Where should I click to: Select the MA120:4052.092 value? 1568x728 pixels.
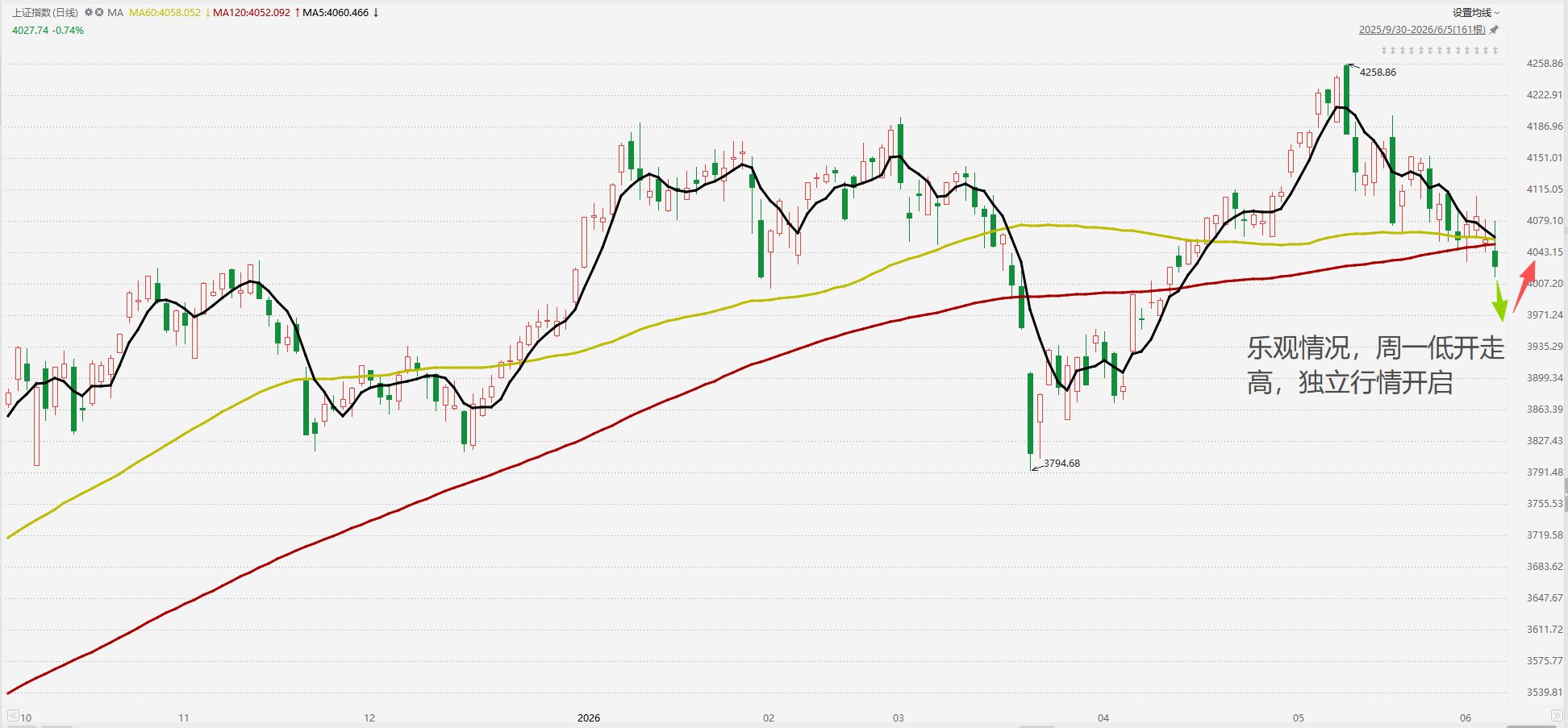(x=252, y=13)
